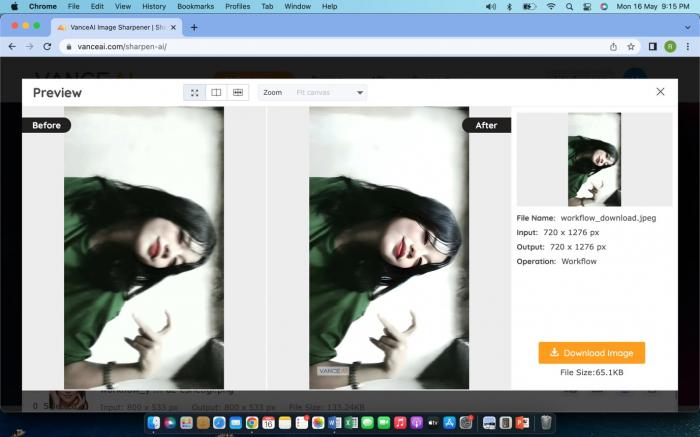Open the Help menu
The image size is (700, 437).
329,6
